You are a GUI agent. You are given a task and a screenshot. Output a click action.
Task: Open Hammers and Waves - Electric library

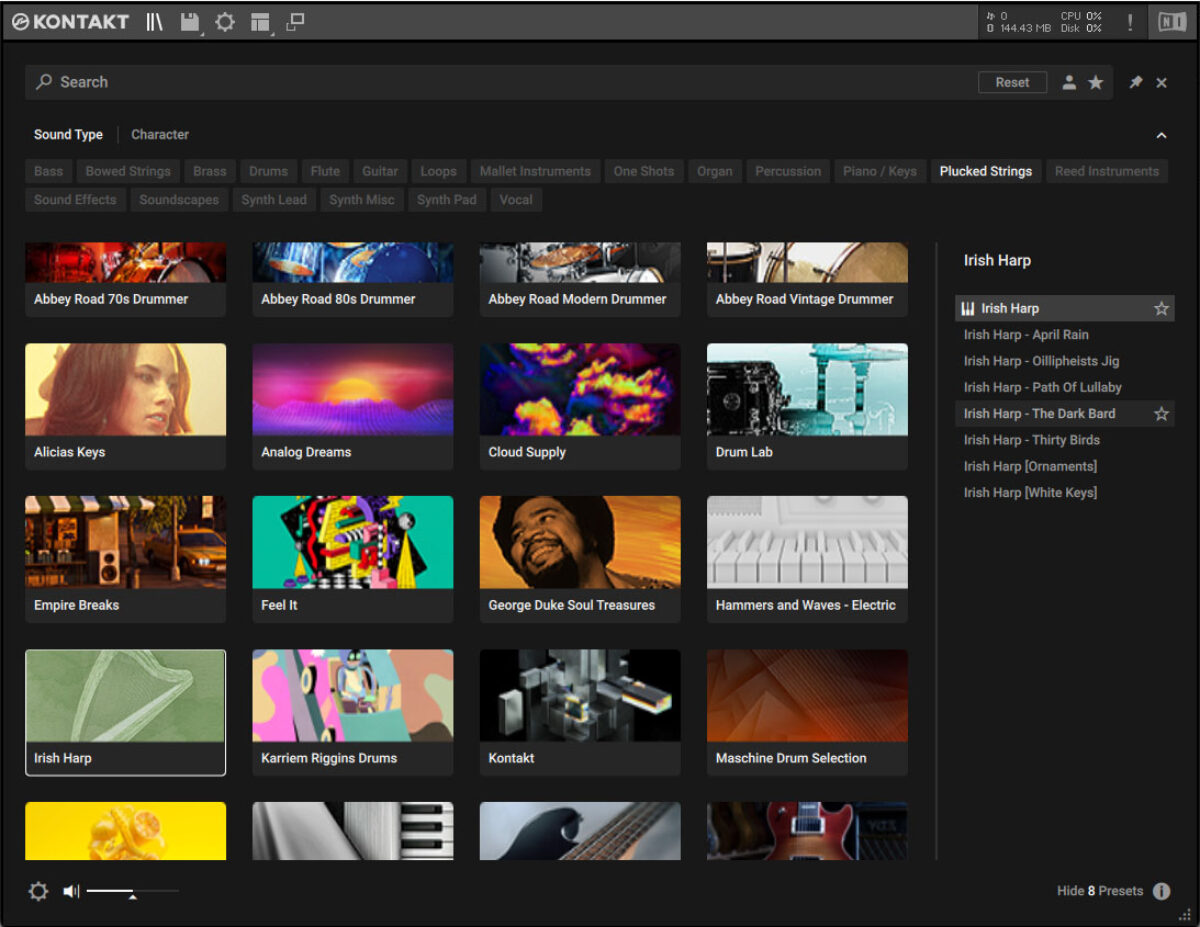[x=807, y=560]
